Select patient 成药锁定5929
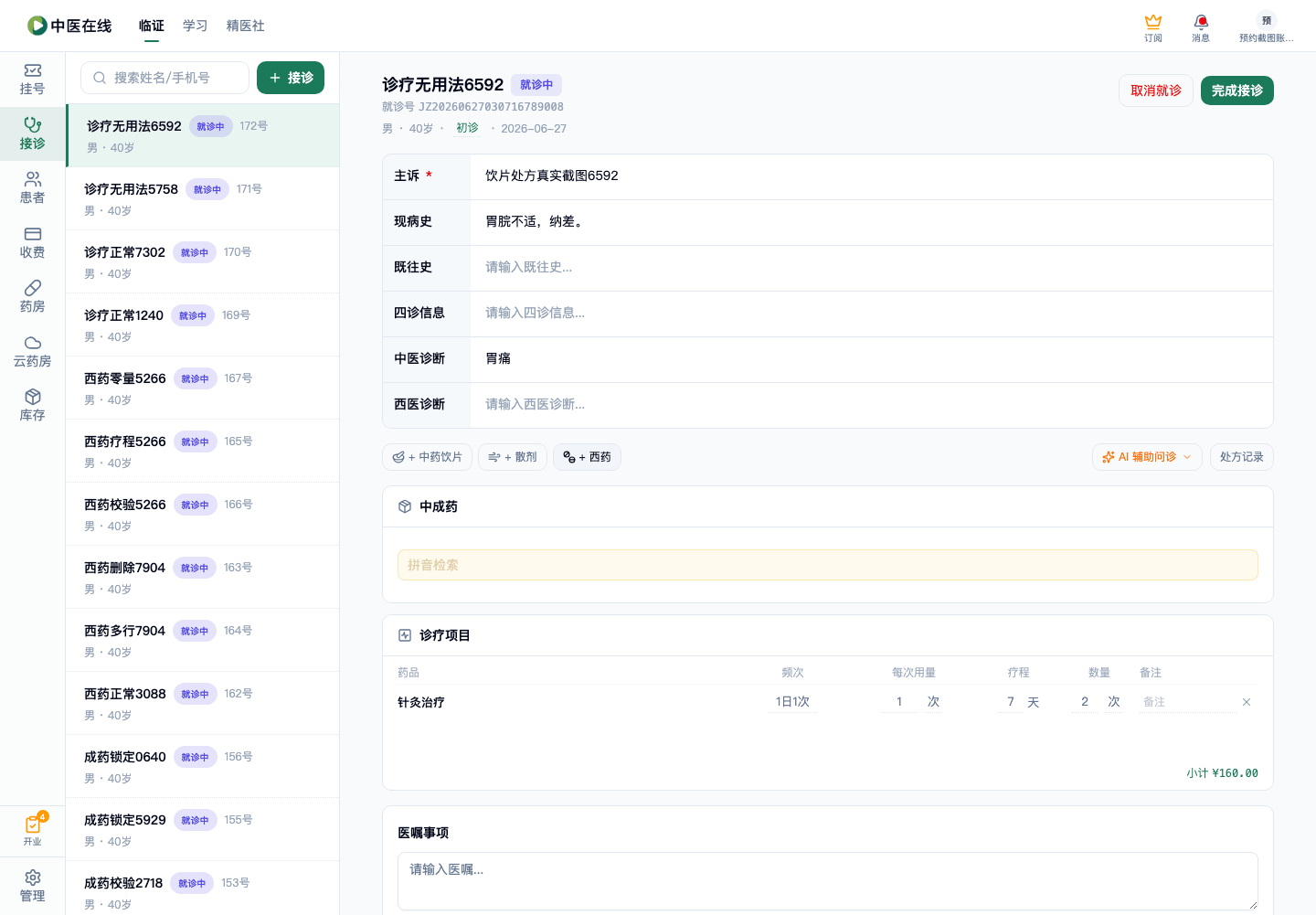The image size is (1316, 915). [203, 829]
